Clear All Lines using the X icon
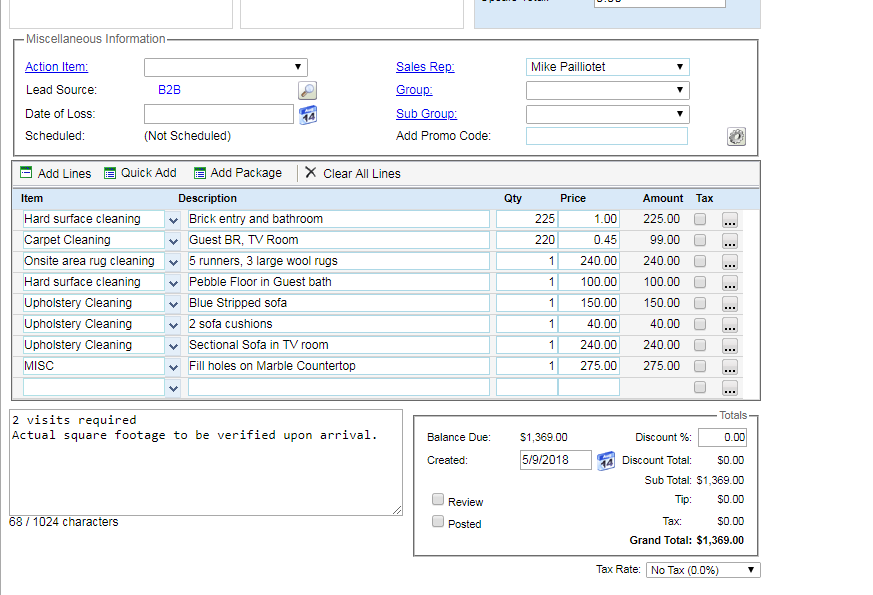Viewport: 873px width, 595px height. coord(311,173)
